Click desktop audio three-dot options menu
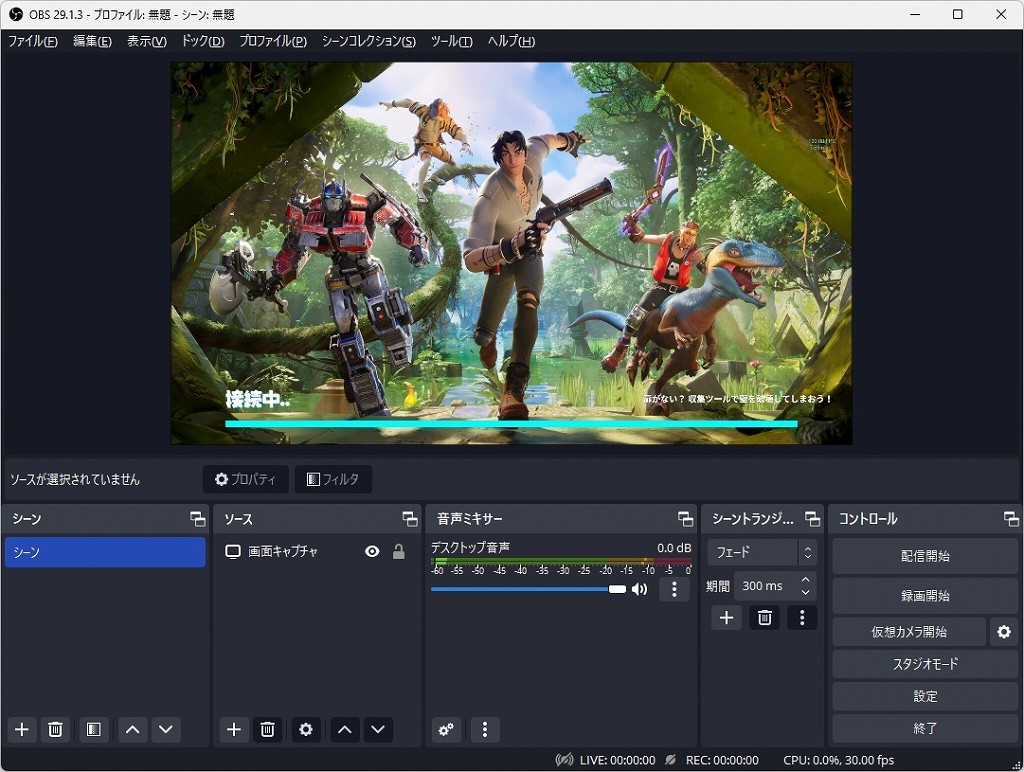 pos(674,589)
